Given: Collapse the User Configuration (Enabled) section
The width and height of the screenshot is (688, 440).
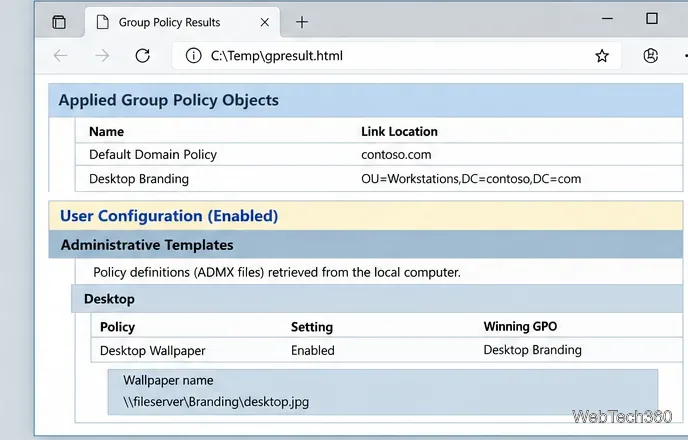Looking at the screenshot, I should 366,216.
